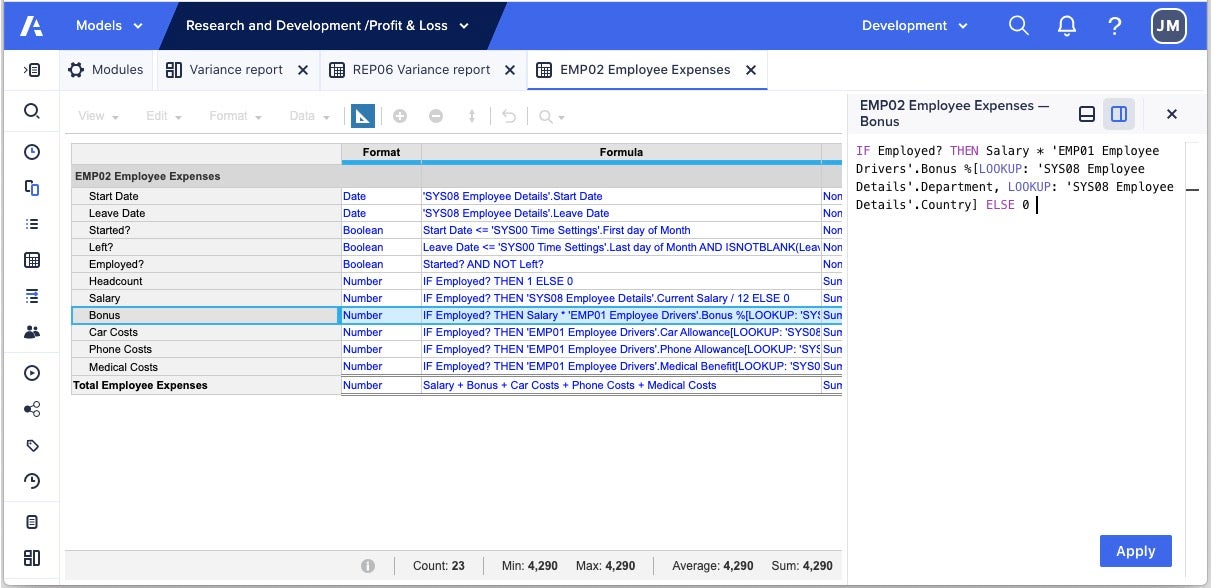
Task: Close the formula editor panel
Action: click(1172, 114)
